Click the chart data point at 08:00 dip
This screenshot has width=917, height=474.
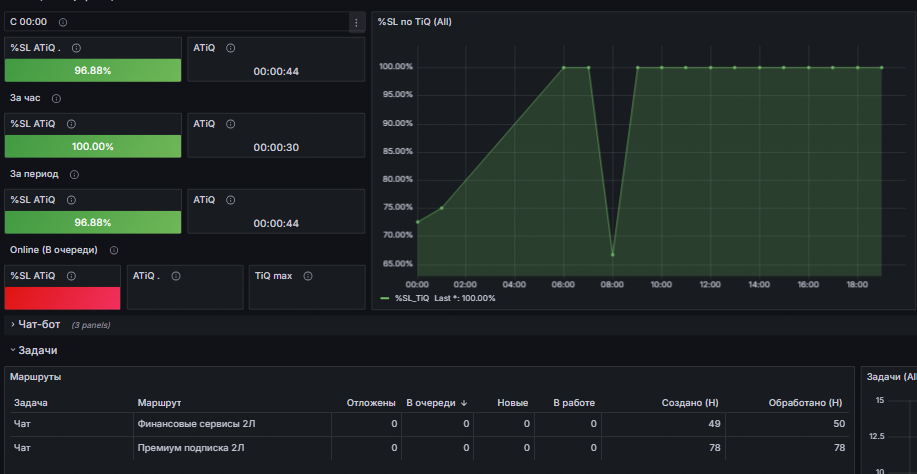pyautogui.click(x=612, y=254)
